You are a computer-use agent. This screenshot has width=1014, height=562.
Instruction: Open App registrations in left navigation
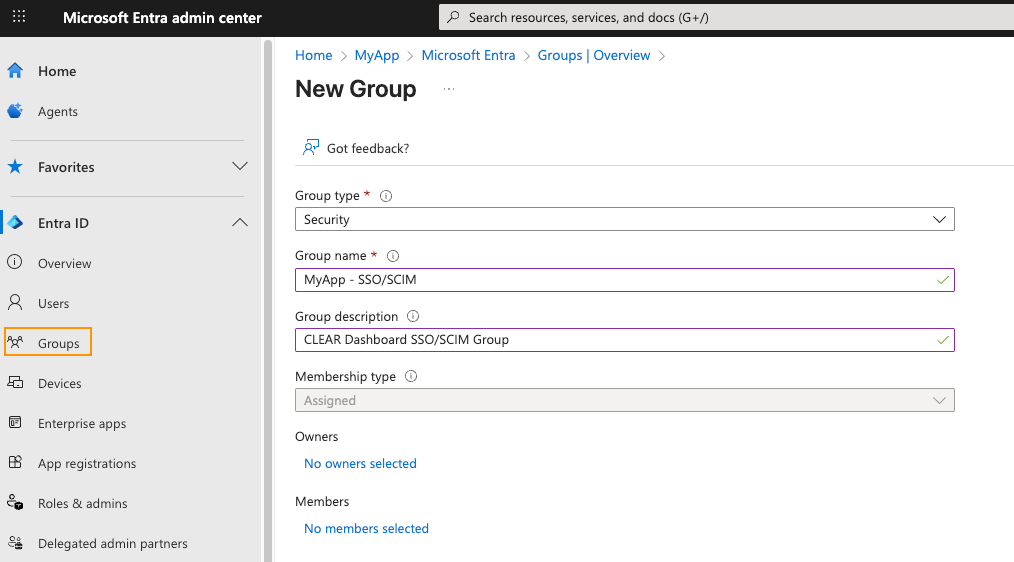[87, 464]
